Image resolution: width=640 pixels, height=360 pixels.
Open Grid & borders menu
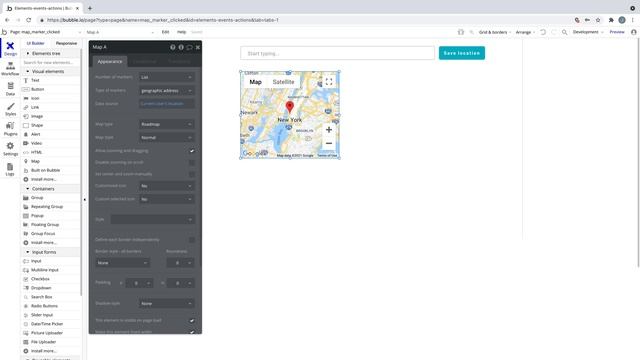pyautogui.click(x=495, y=32)
